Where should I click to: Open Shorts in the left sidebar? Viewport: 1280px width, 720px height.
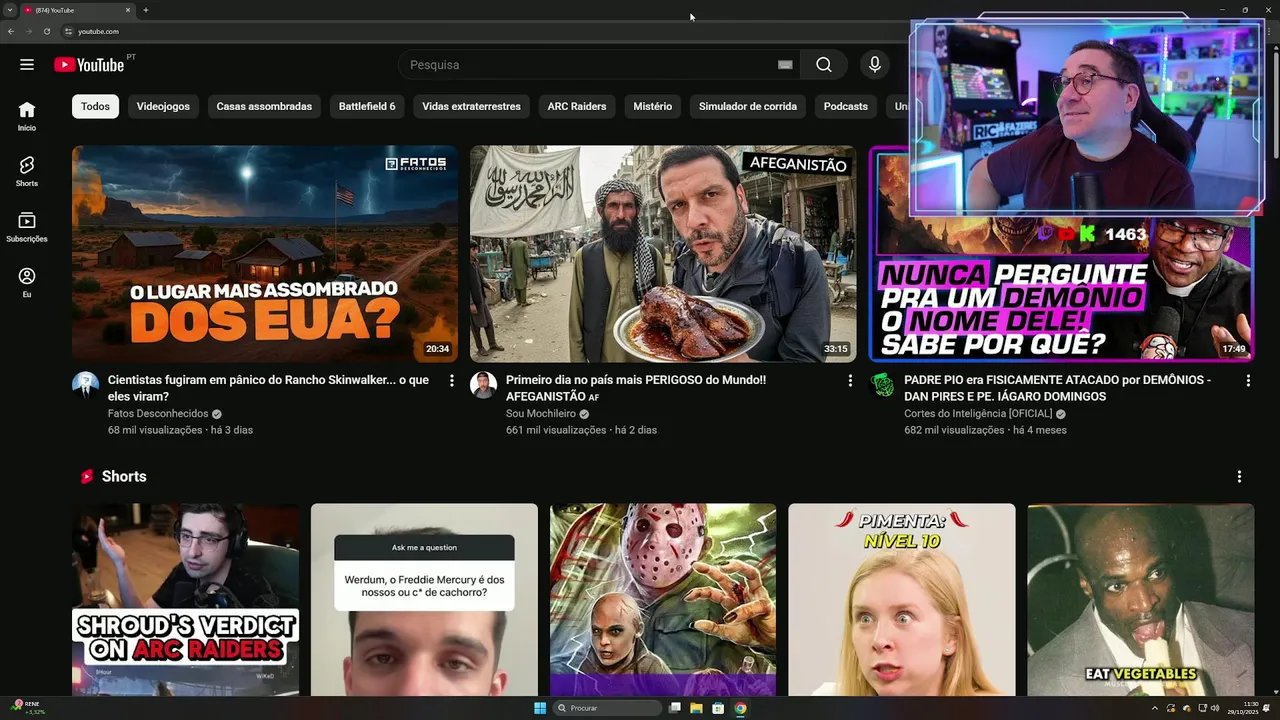pyautogui.click(x=27, y=171)
